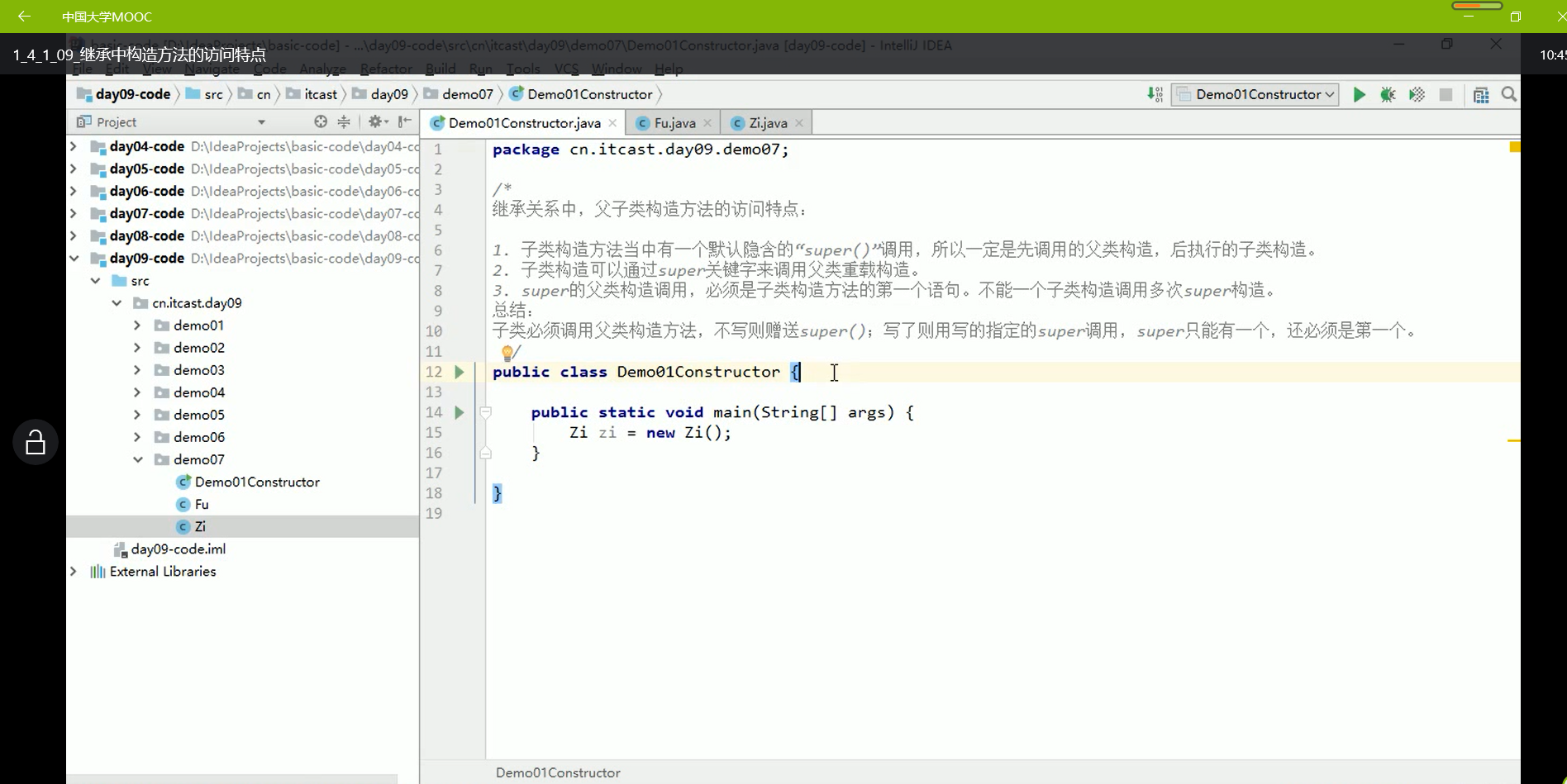Expand External Libraries node
The height and width of the screenshot is (784, 1567).
pos(74,571)
